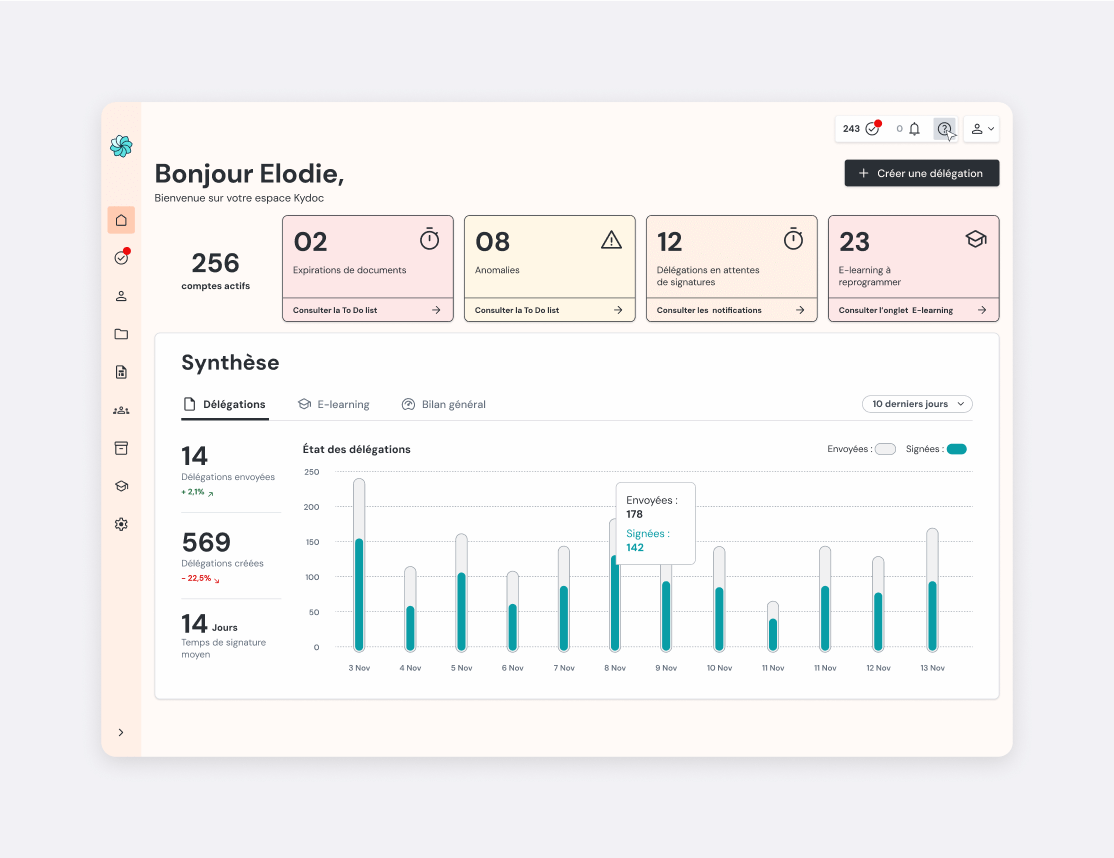Click Créer une délégation button
Viewport: 1114px width, 858px height.
[921, 173]
